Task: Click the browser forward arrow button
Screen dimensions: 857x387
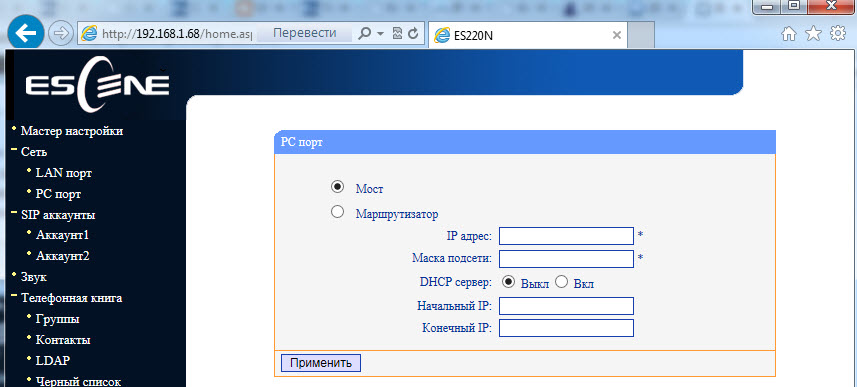Action: [60, 34]
